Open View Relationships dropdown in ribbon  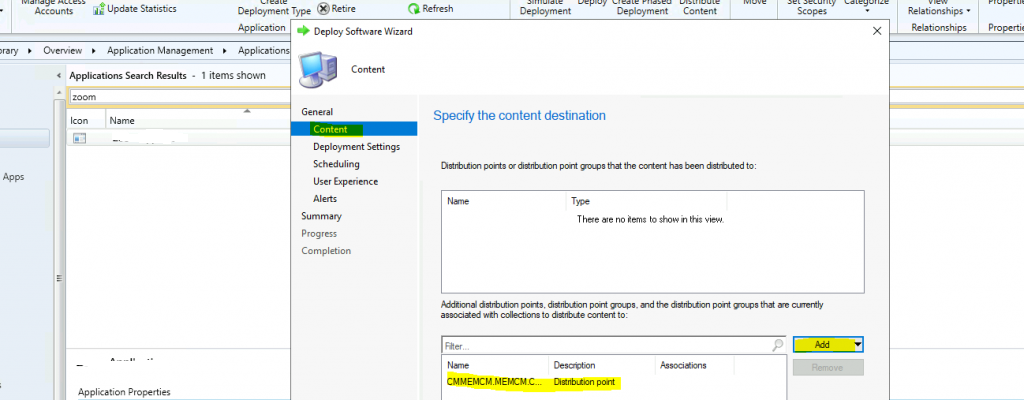click(x=939, y=8)
